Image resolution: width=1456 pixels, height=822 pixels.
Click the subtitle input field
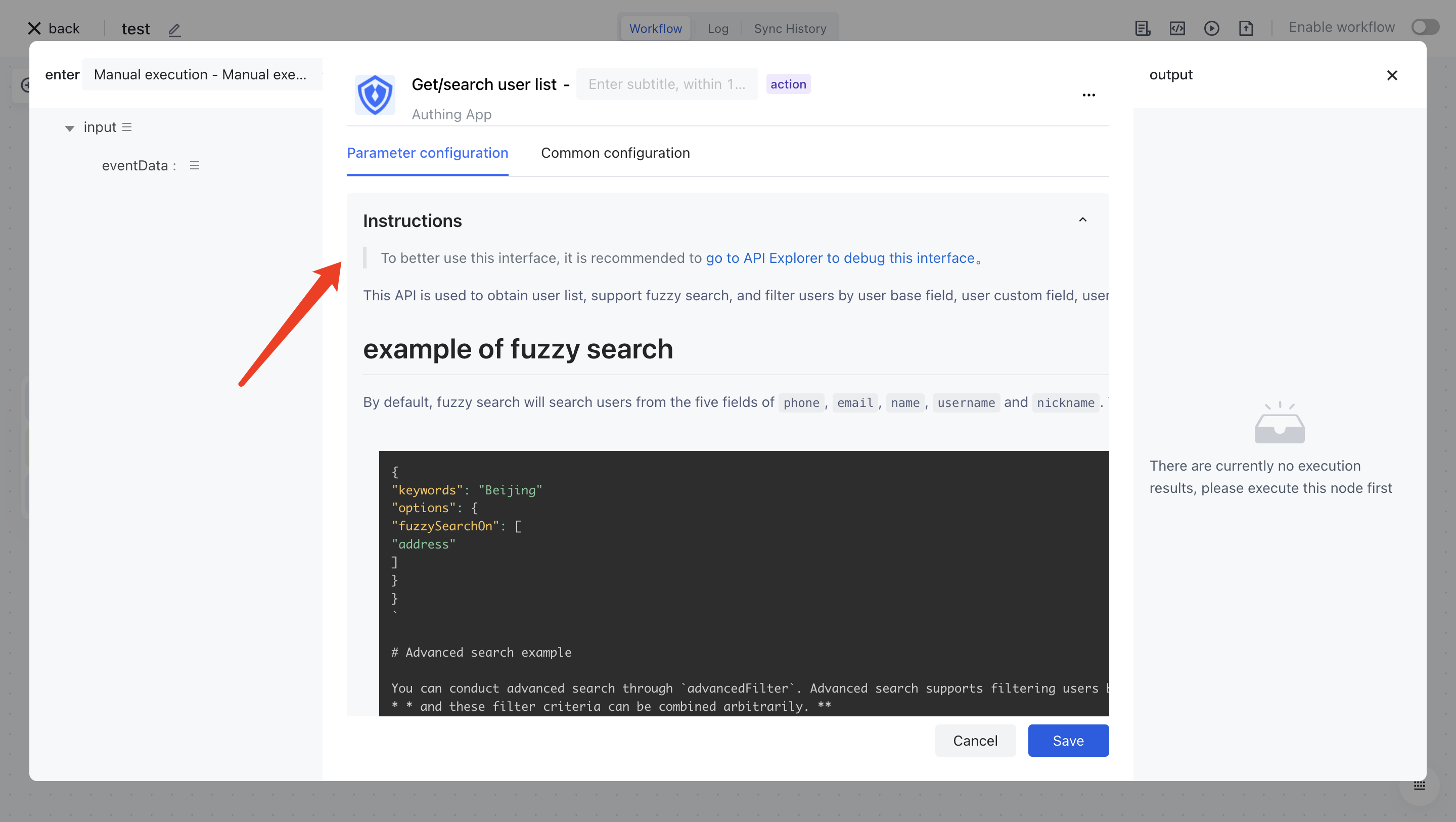point(667,84)
